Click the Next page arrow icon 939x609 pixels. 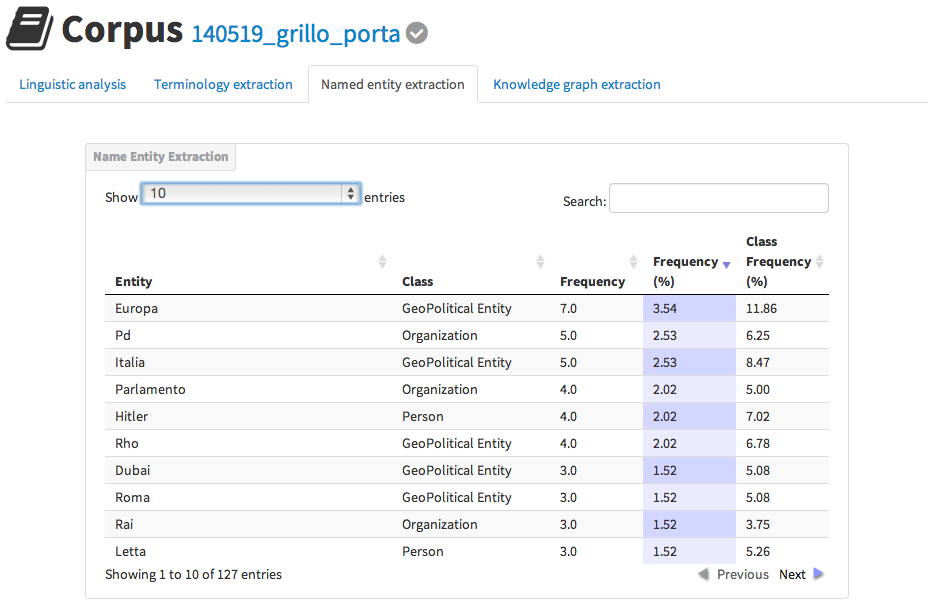pyautogui.click(x=819, y=574)
